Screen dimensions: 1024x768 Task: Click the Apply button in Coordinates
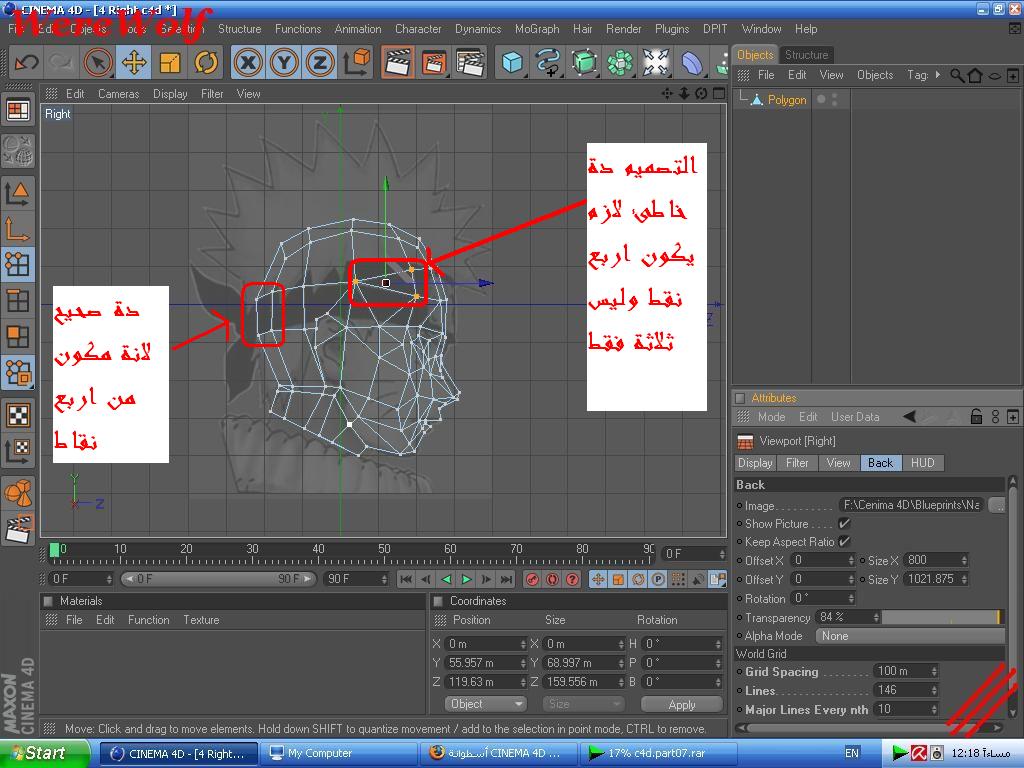point(682,705)
